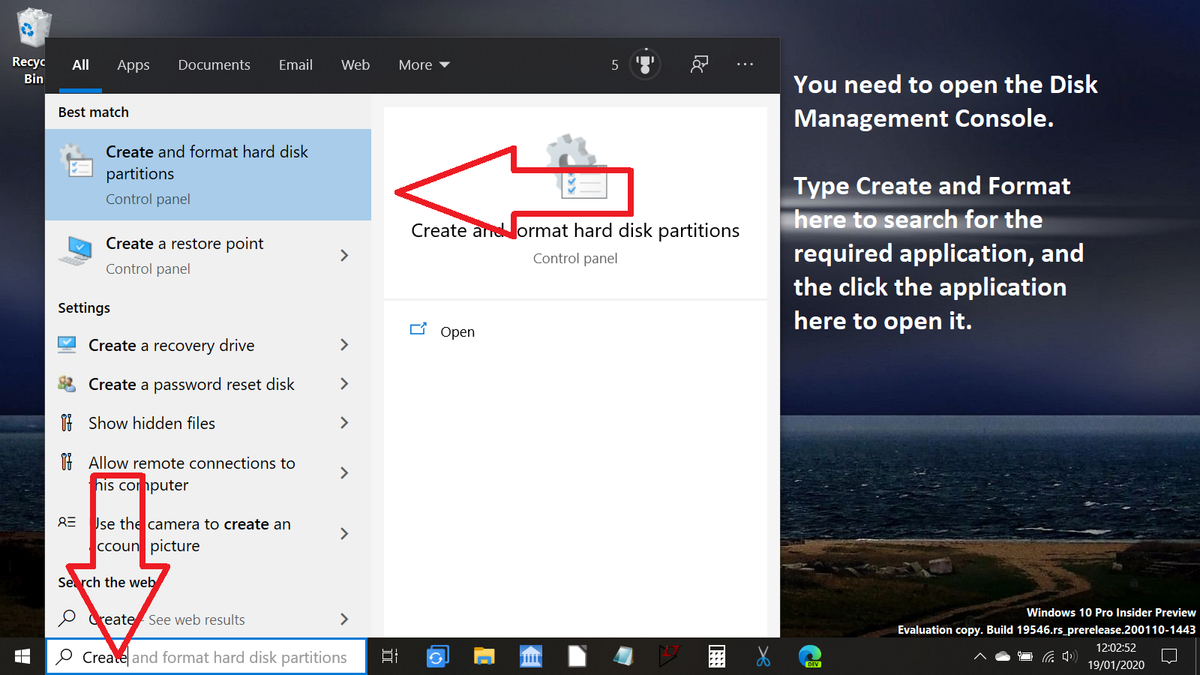1200x675 pixels.
Task: Show hidden system tray icons chevron
Action: click(980, 657)
